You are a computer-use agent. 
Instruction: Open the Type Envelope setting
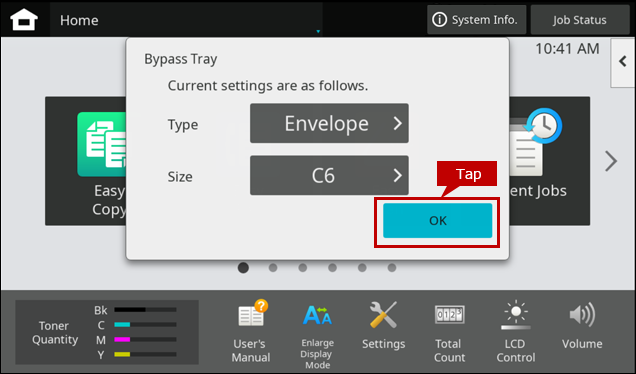[x=329, y=123]
